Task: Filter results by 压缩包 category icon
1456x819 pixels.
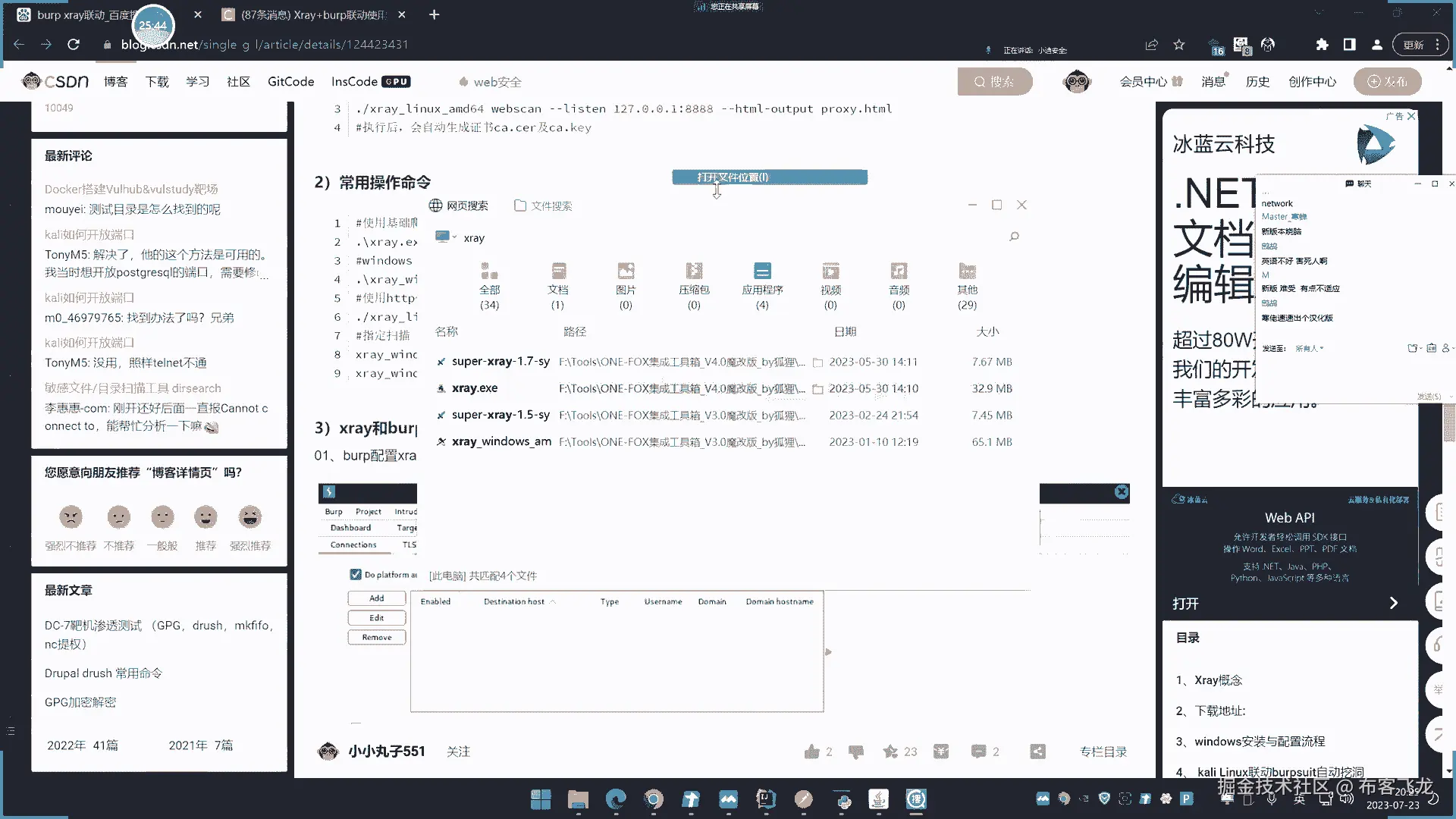Action: 694,271
